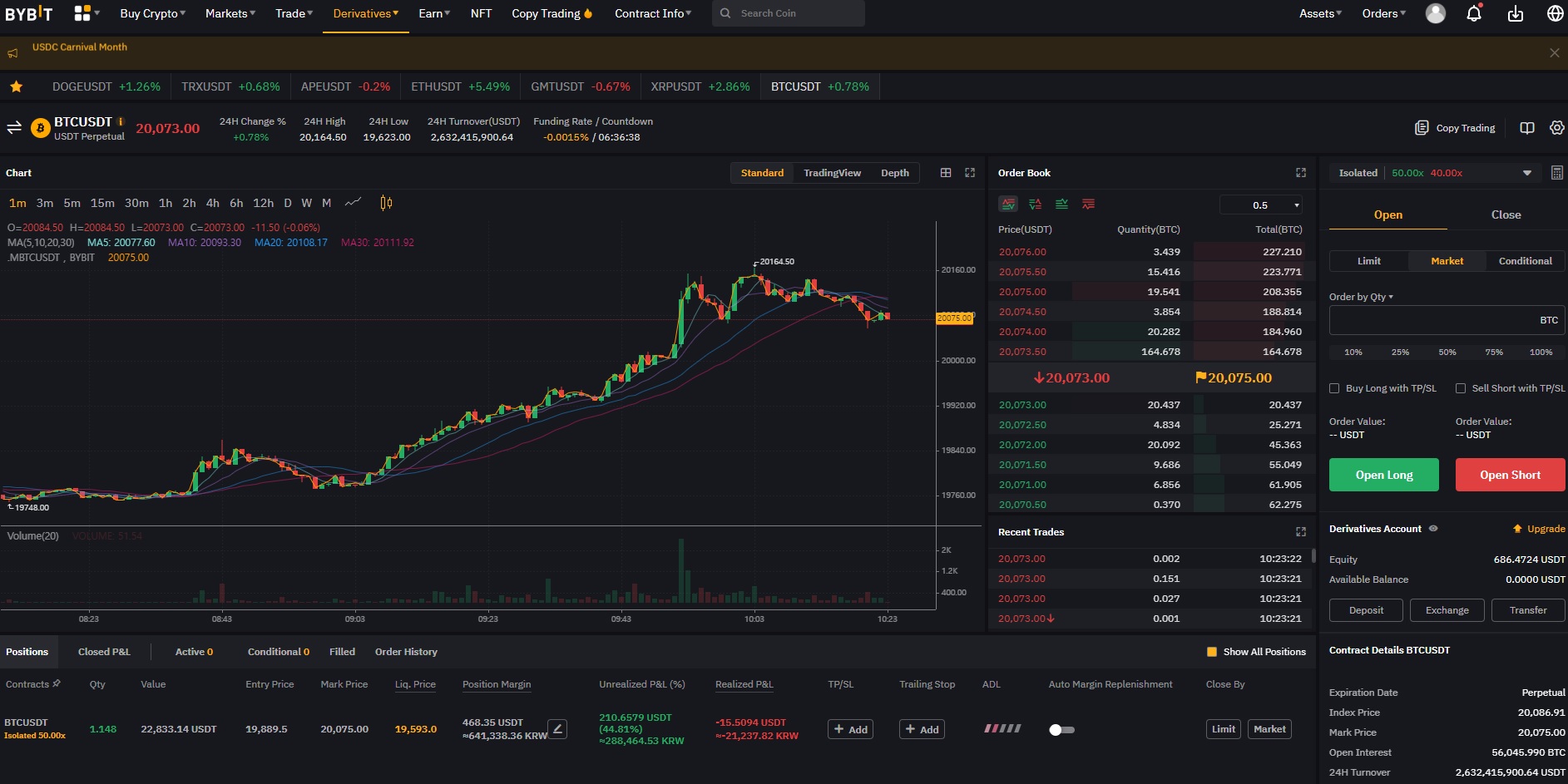Open the guide book icon
The image size is (1568, 784).
pos(1527,128)
